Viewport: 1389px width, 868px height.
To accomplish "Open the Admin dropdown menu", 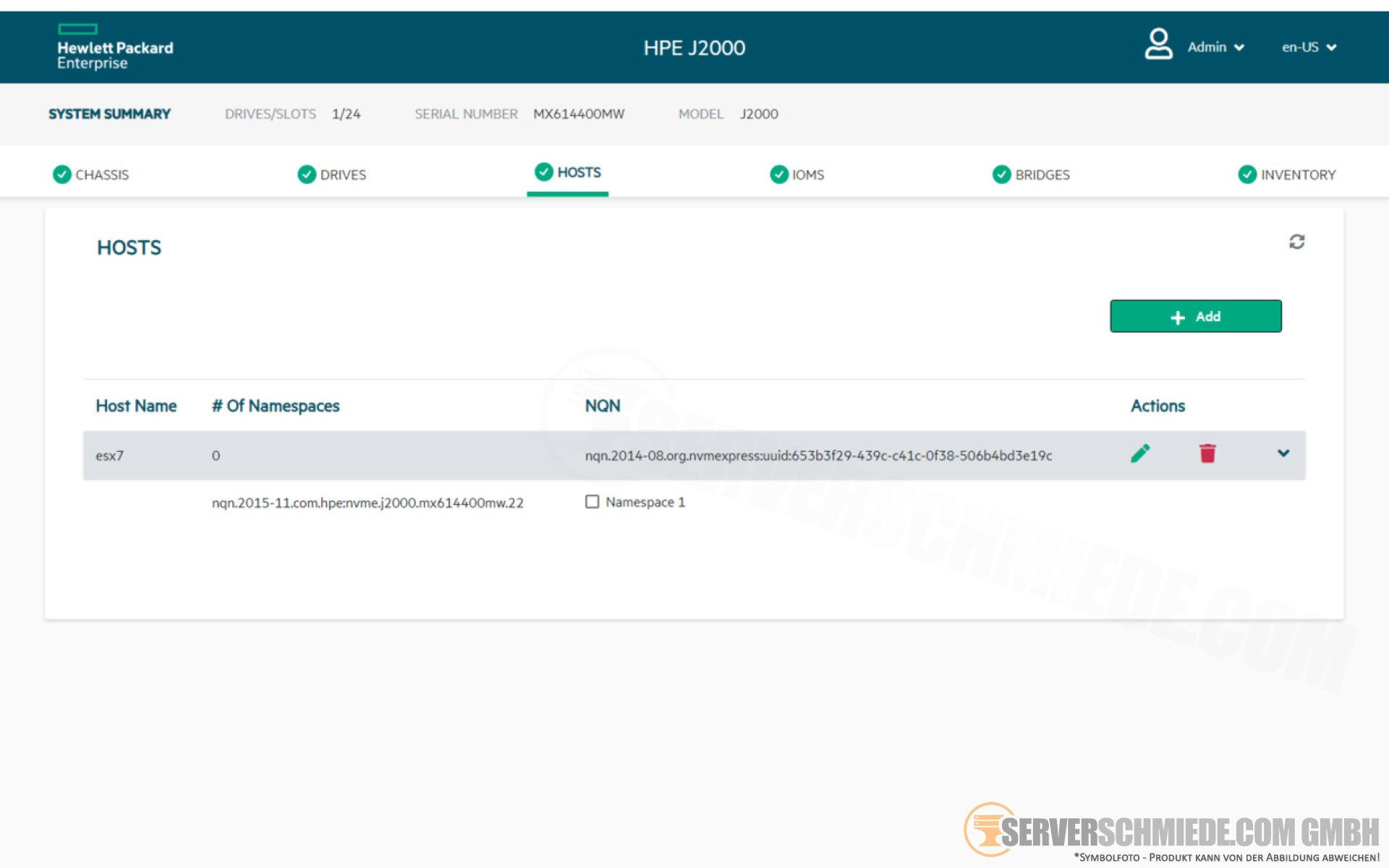I will (1215, 47).
